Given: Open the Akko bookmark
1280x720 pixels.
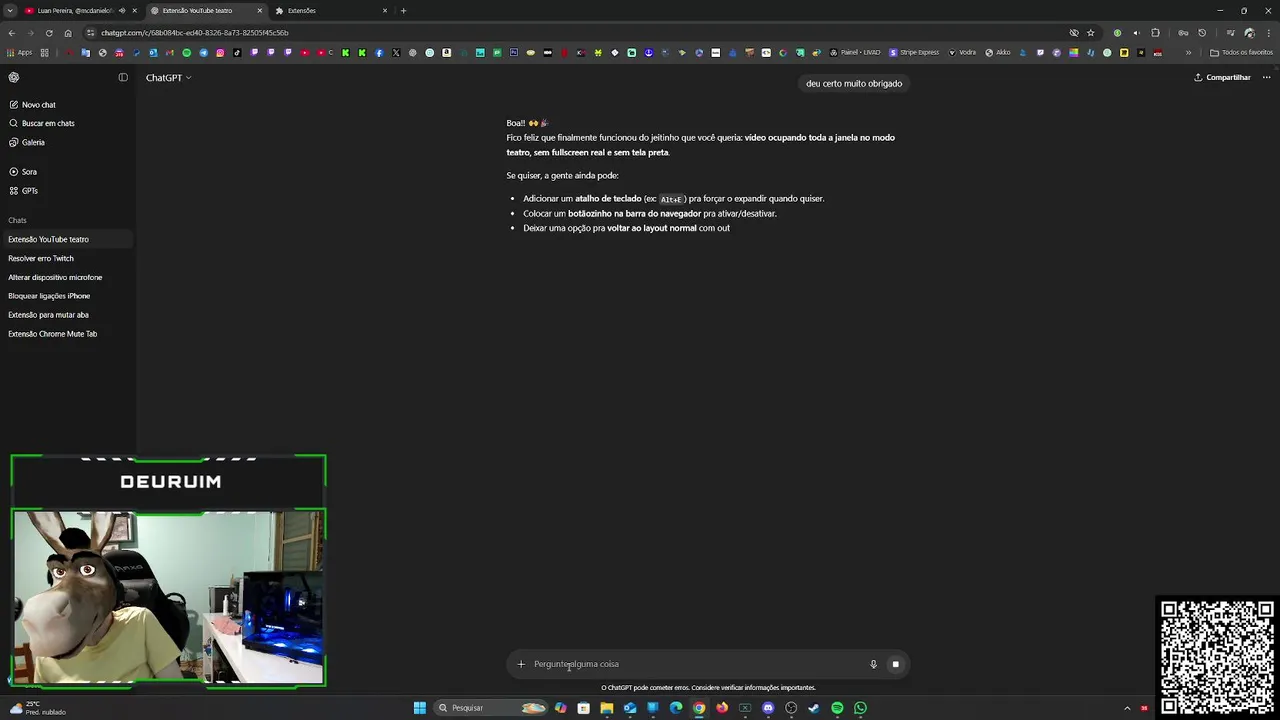Looking at the screenshot, I should 998,52.
